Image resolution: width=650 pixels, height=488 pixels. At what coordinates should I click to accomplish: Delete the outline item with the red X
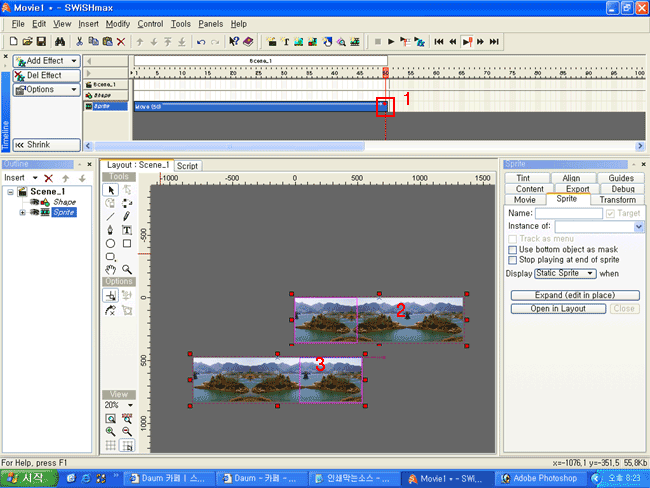[x=49, y=178]
